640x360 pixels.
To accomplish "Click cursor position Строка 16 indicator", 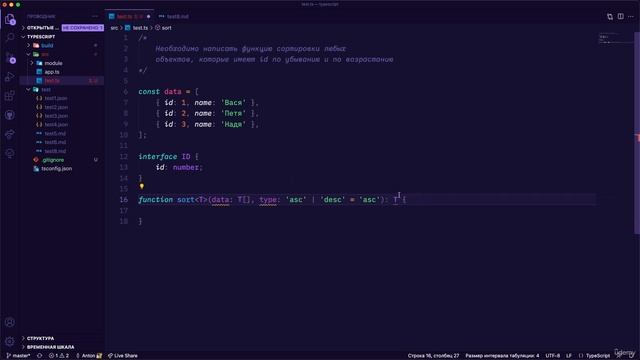I will (x=433, y=356).
